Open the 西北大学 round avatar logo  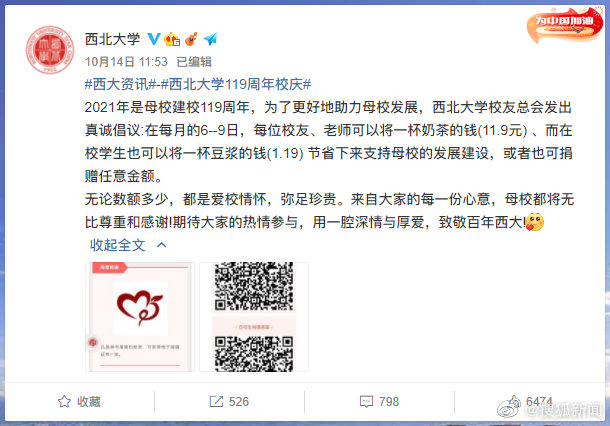pos(50,50)
